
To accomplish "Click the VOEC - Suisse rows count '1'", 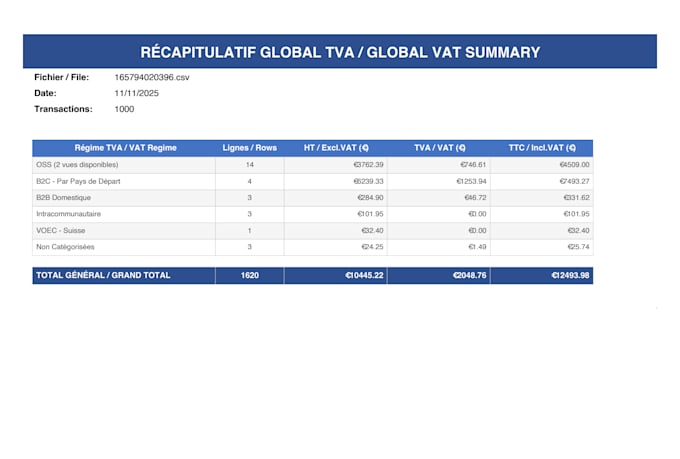I will click(x=249, y=231).
